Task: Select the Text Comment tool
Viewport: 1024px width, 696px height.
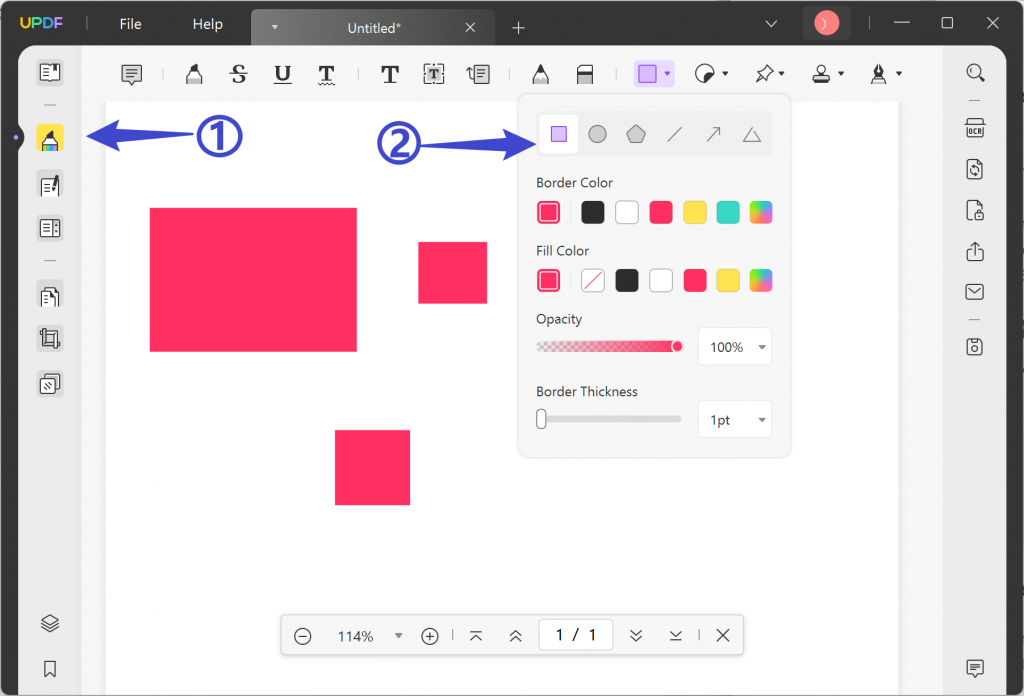Action: (x=389, y=73)
